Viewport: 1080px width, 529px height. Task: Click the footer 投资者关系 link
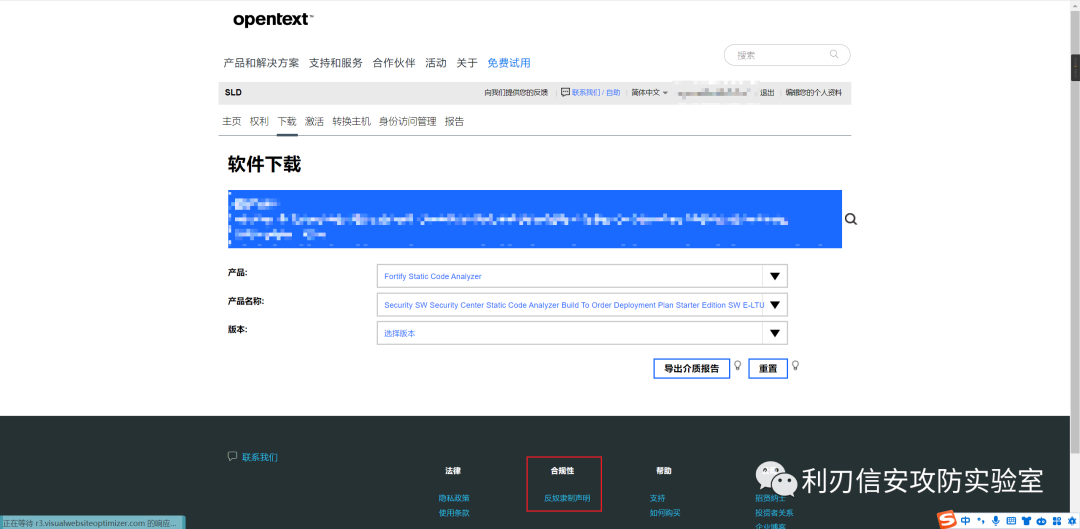point(773,512)
